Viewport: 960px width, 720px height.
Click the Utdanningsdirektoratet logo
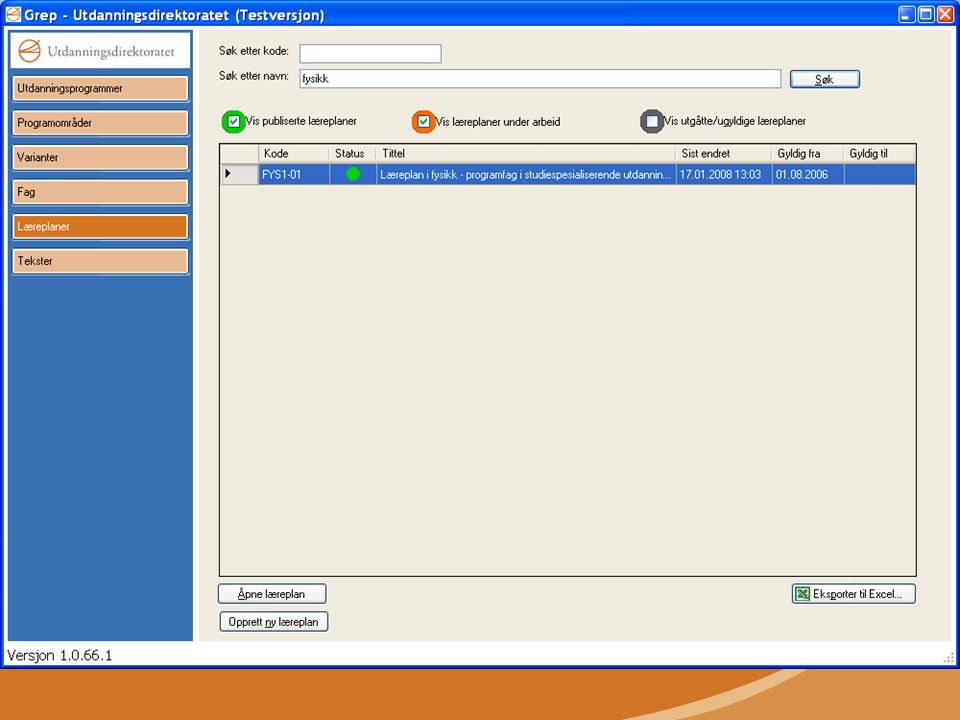100,51
